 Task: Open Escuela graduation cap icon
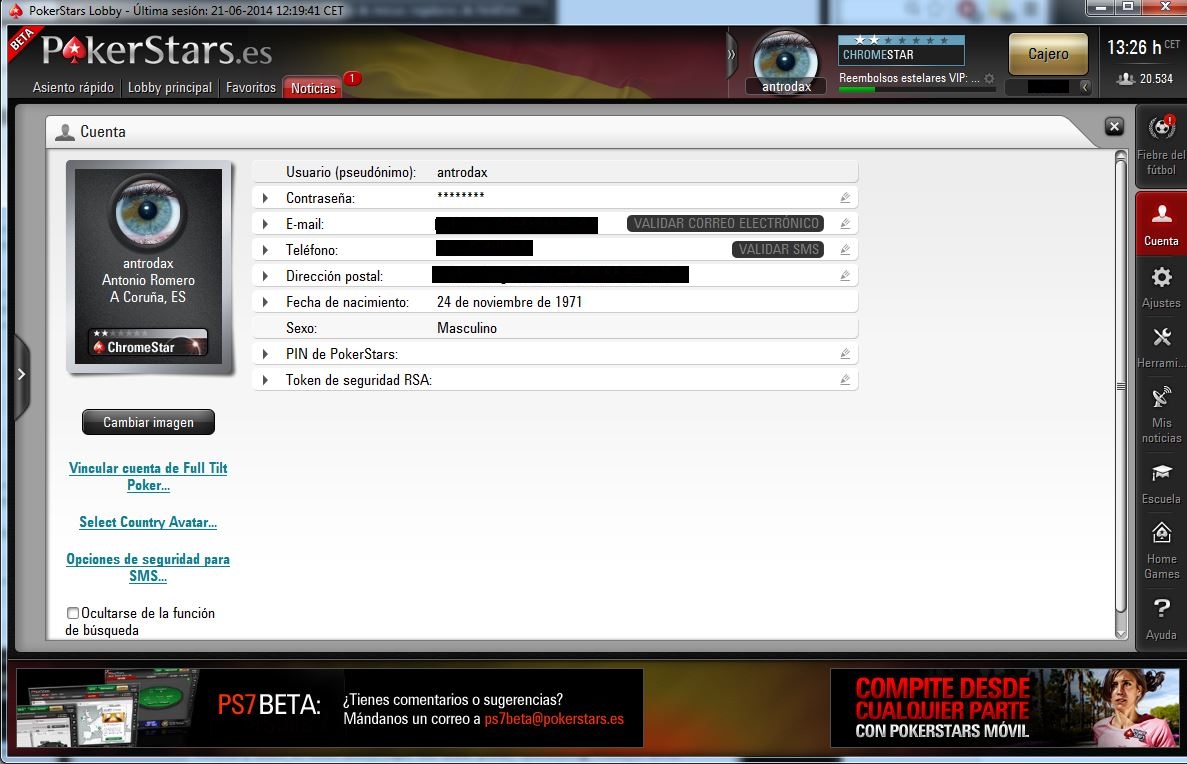1161,483
